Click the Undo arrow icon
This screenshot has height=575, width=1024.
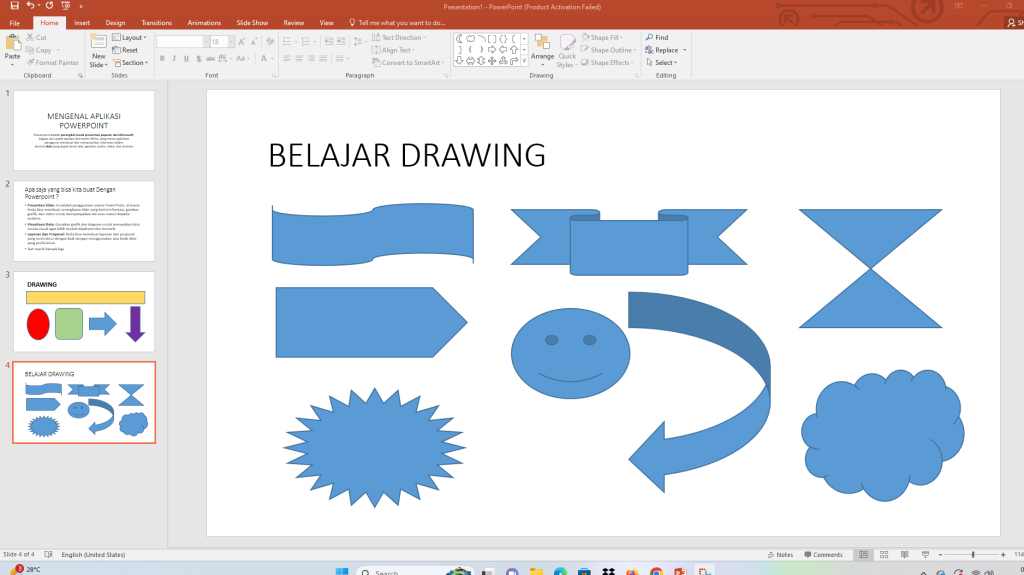[29, 6]
